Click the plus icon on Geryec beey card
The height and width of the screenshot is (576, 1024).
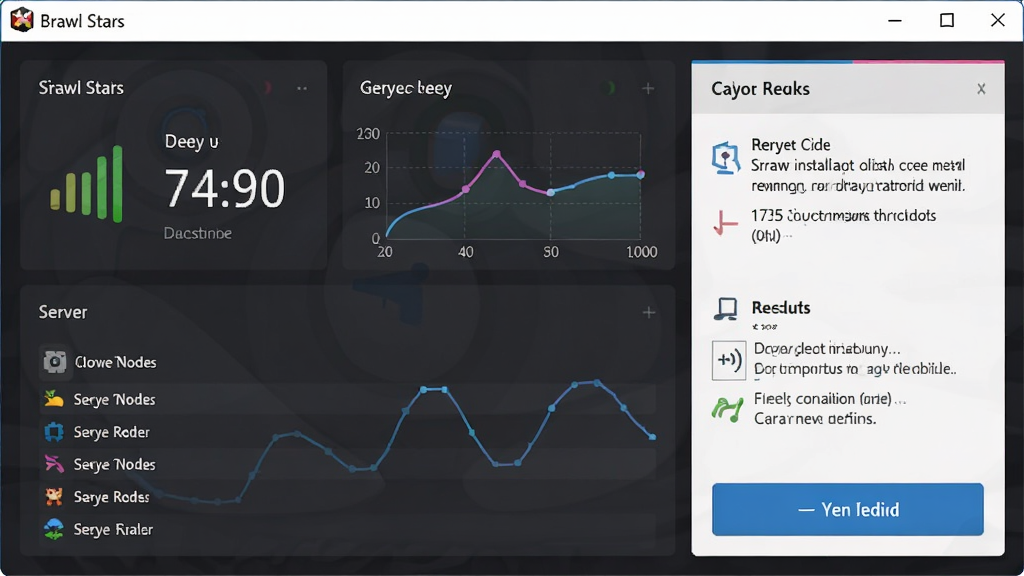[648, 88]
